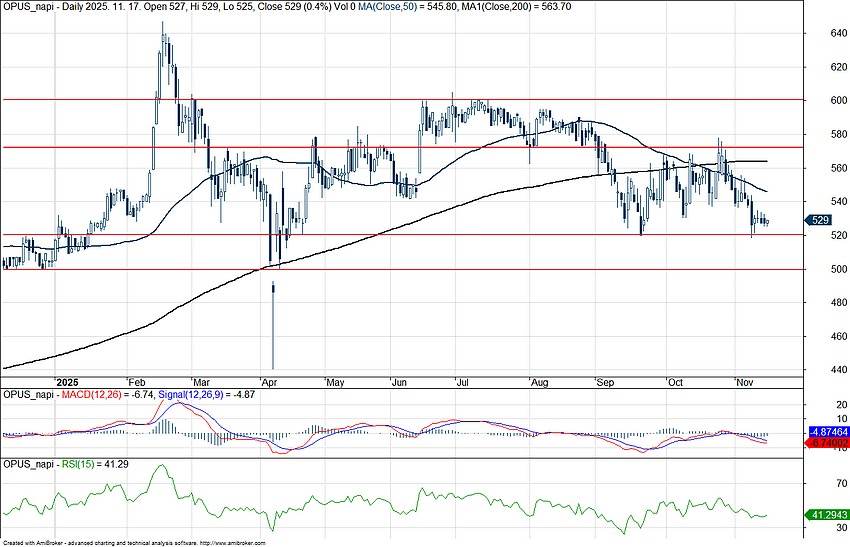Click the red signal value tag -6.74002
Image resolution: width=850 pixels, height=547 pixels.
(x=826, y=441)
